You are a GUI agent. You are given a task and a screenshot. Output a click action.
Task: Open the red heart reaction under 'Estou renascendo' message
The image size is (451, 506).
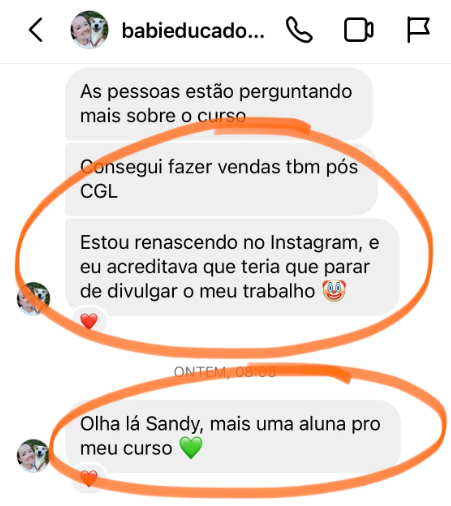pos(89,321)
